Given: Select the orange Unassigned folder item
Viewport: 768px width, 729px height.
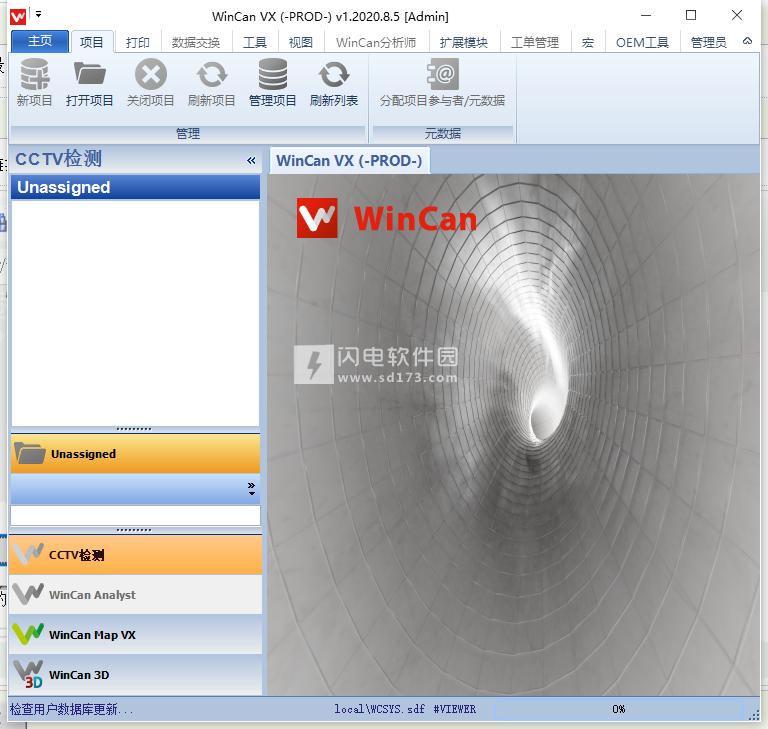Looking at the screenshot, I should 136,454.
